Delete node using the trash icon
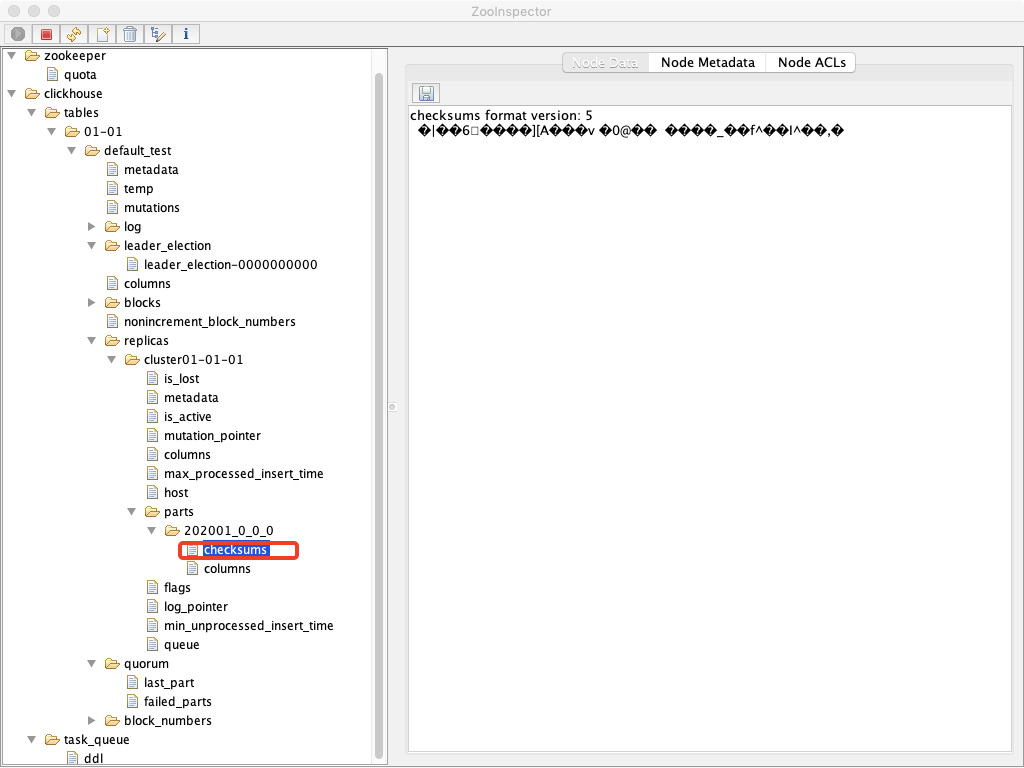Screen dimensions: 1024x768 (x=131, y=34)
